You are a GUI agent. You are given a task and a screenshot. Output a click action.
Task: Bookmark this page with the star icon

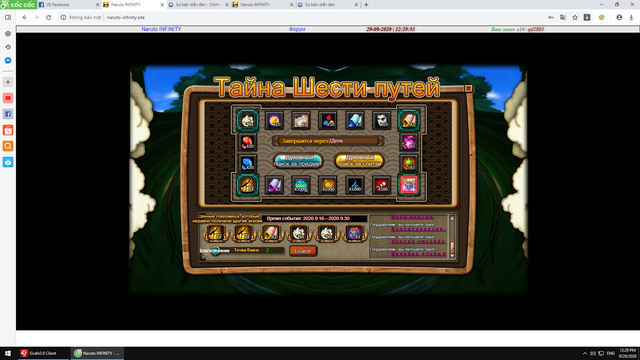click(575, 18)
